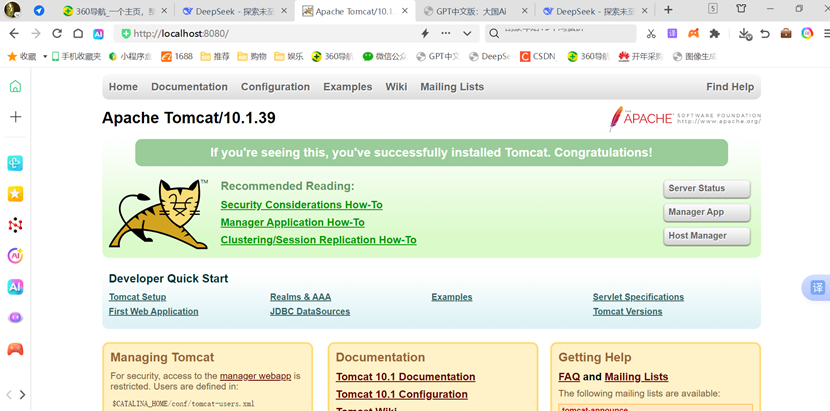Click the Apache Software Foundation logo
830x411 pixels.
[684, 119]
